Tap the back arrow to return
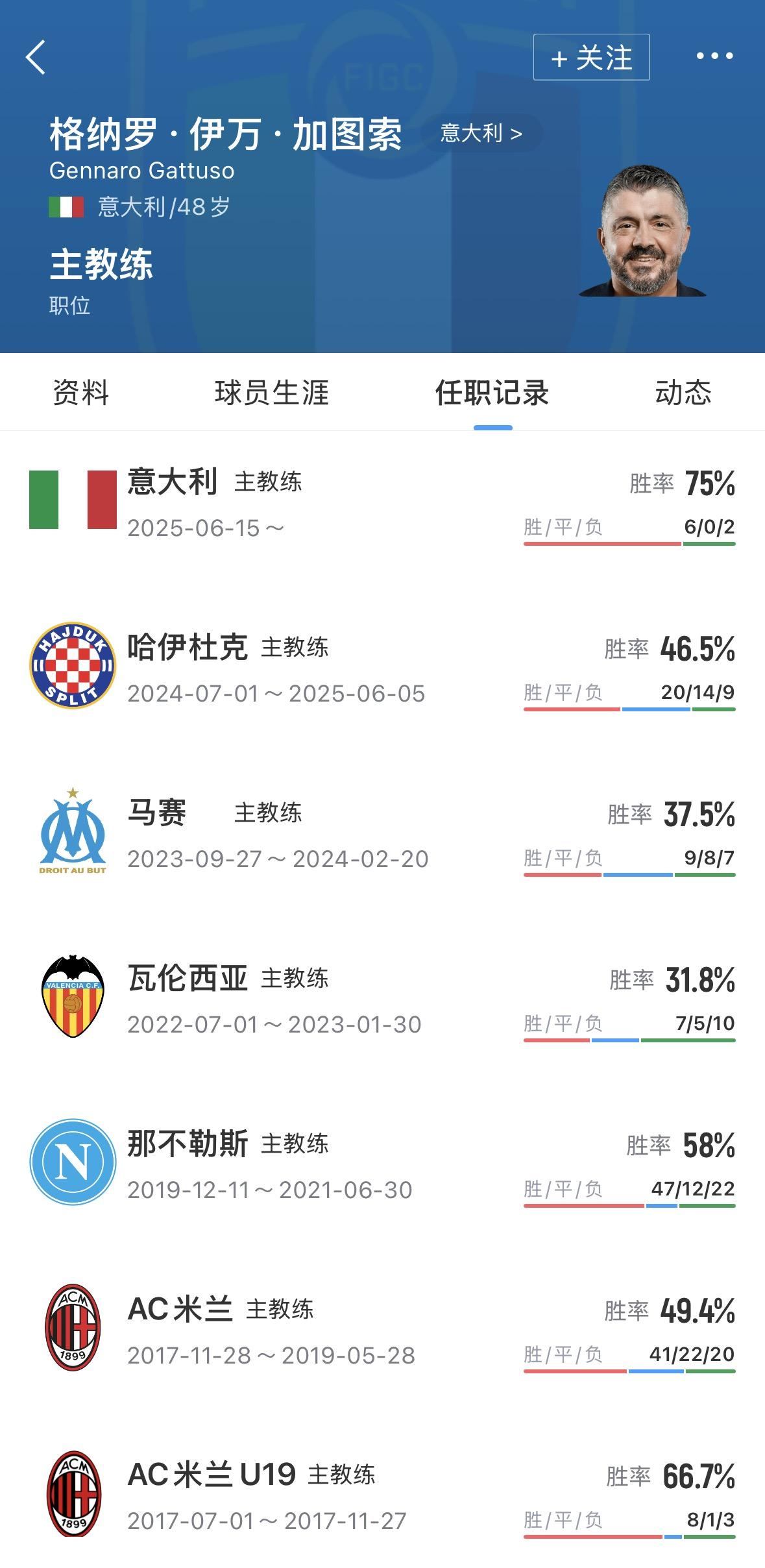Viewport: 765px width, 1568px height. click(36, 57)
